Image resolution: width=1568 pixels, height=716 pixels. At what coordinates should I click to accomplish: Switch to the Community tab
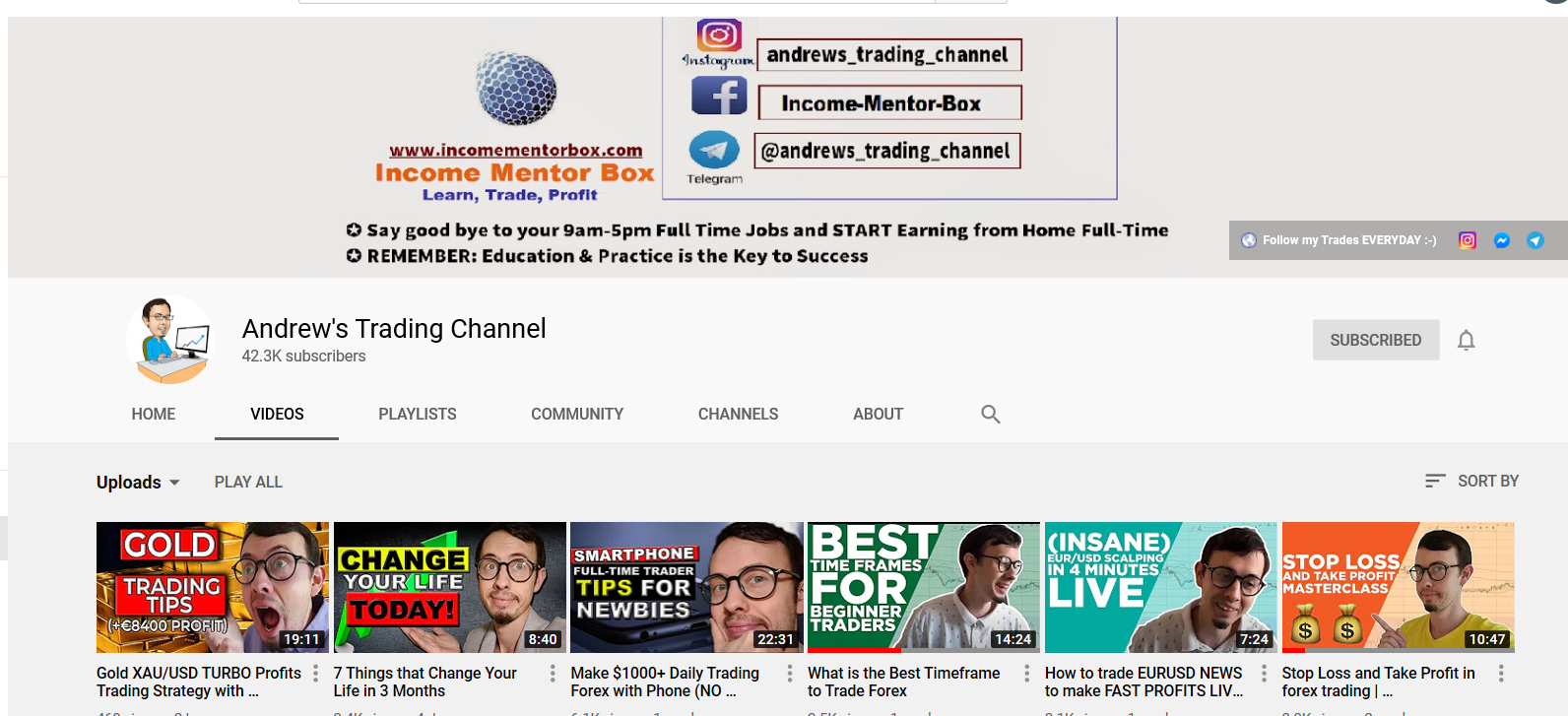pyautogui.click(x=576, y=415)
